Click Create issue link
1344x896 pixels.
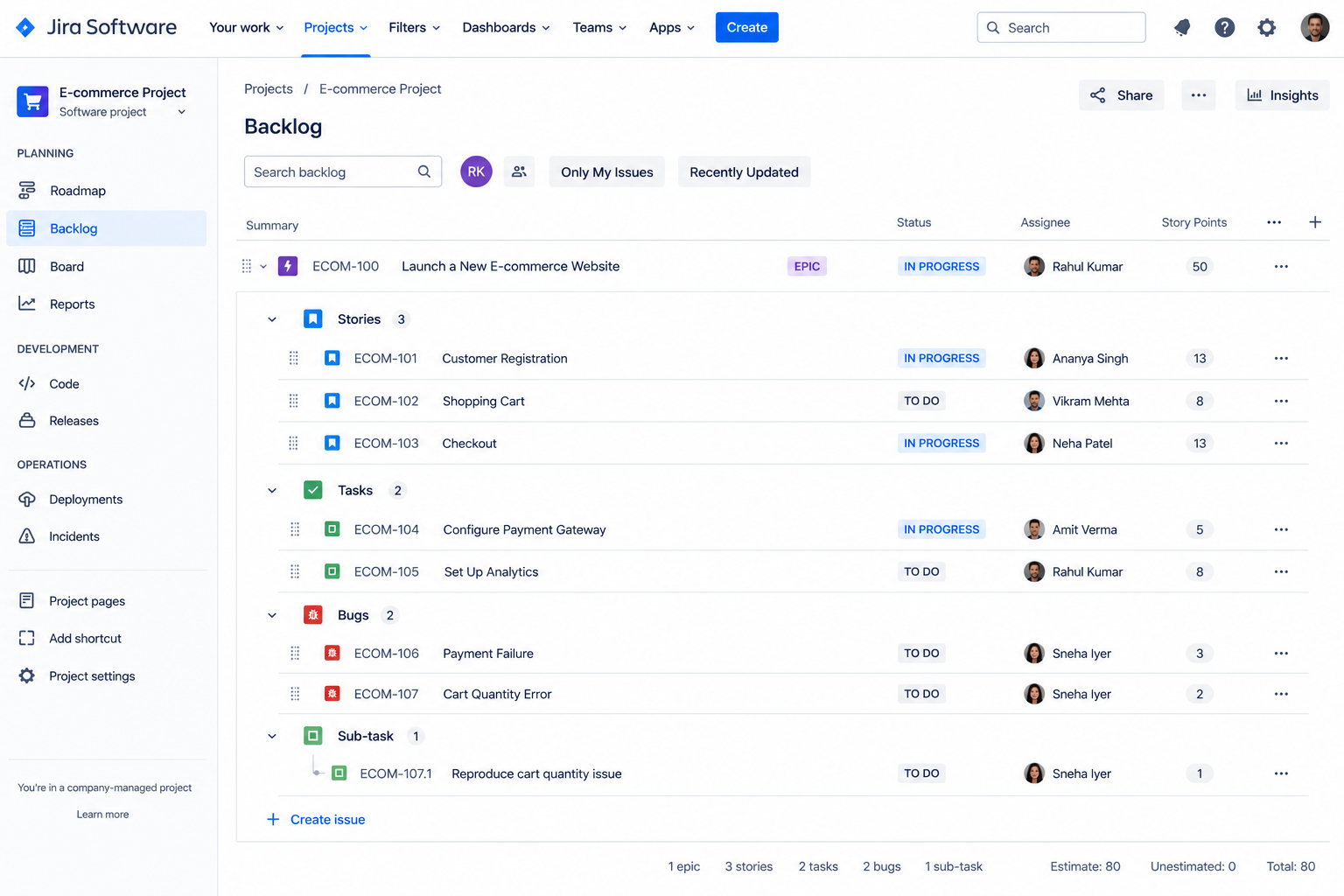click(x=316, y=819)
